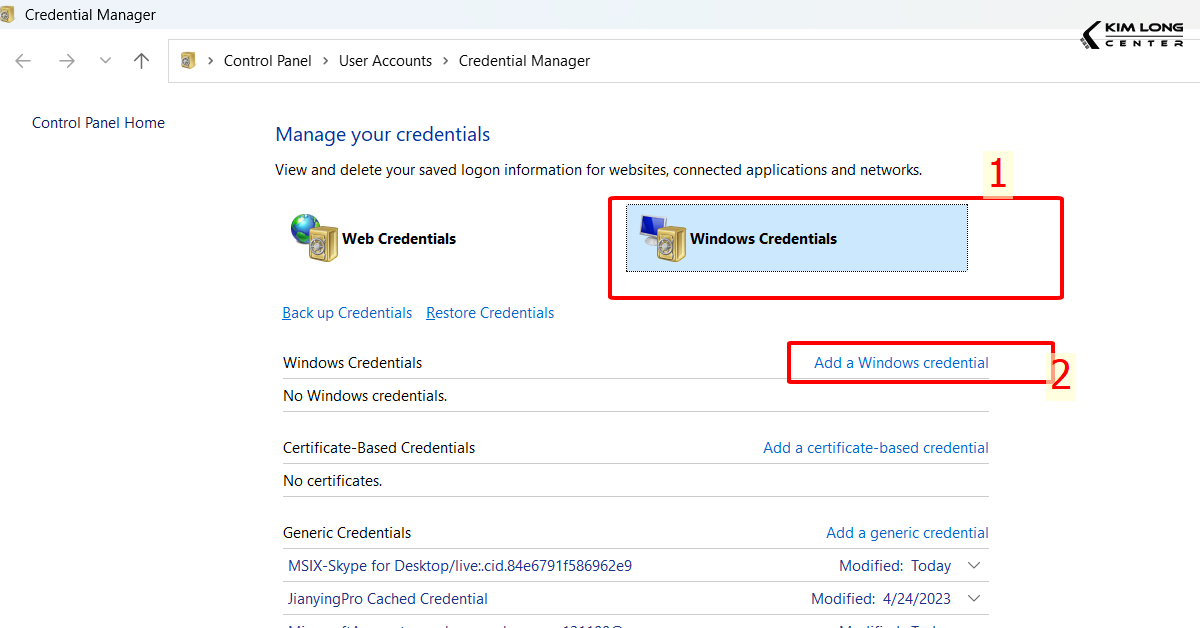Viewport: 1200px width, 628px height.
Task: Select the Windows Credentials vault icon
Action: (660, 238)
